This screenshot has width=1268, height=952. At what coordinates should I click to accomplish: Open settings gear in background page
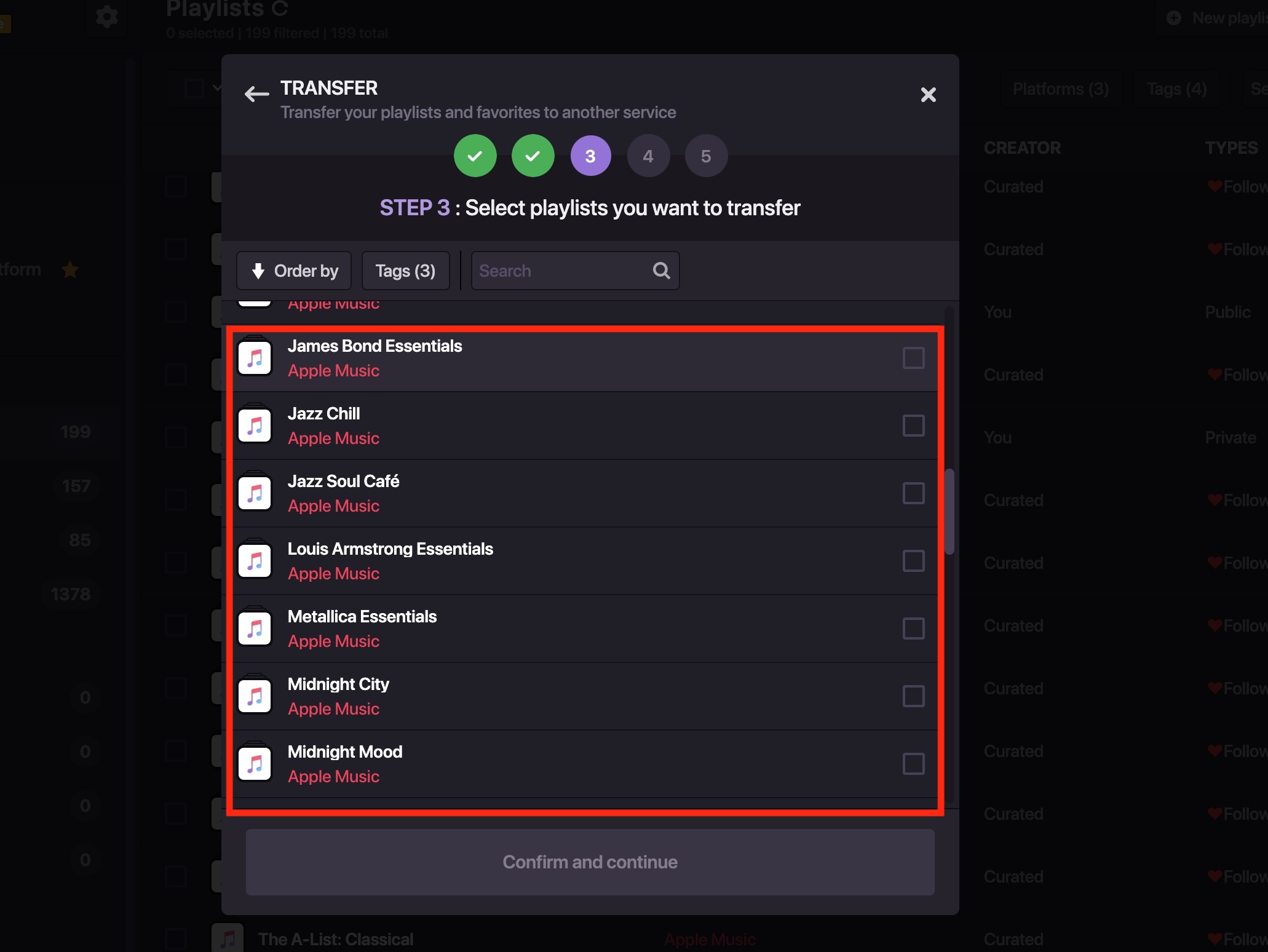(106, 16)
